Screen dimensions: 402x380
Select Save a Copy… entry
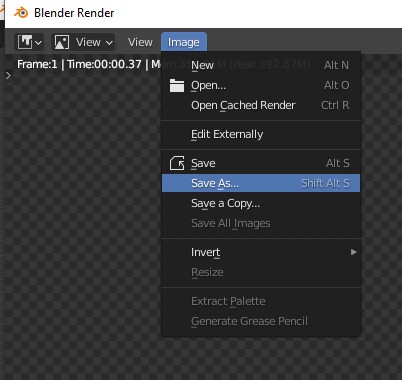pyautogui.click(x=261, y=203)
